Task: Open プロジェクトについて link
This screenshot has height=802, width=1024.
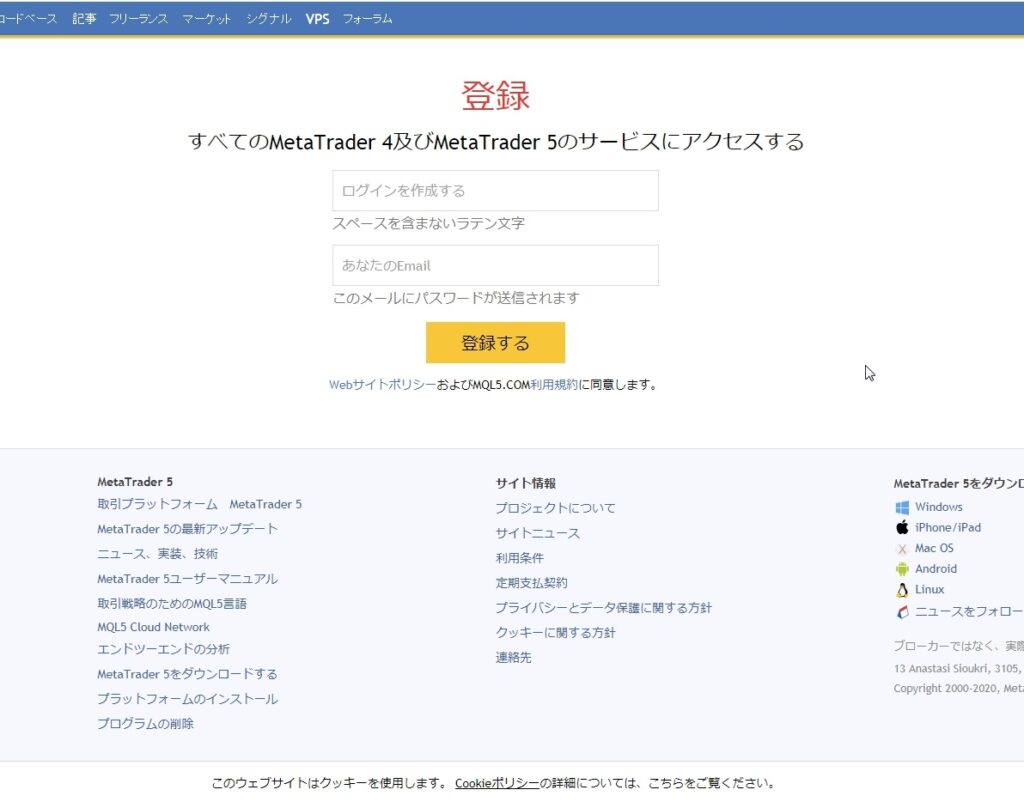Action: 555,508
